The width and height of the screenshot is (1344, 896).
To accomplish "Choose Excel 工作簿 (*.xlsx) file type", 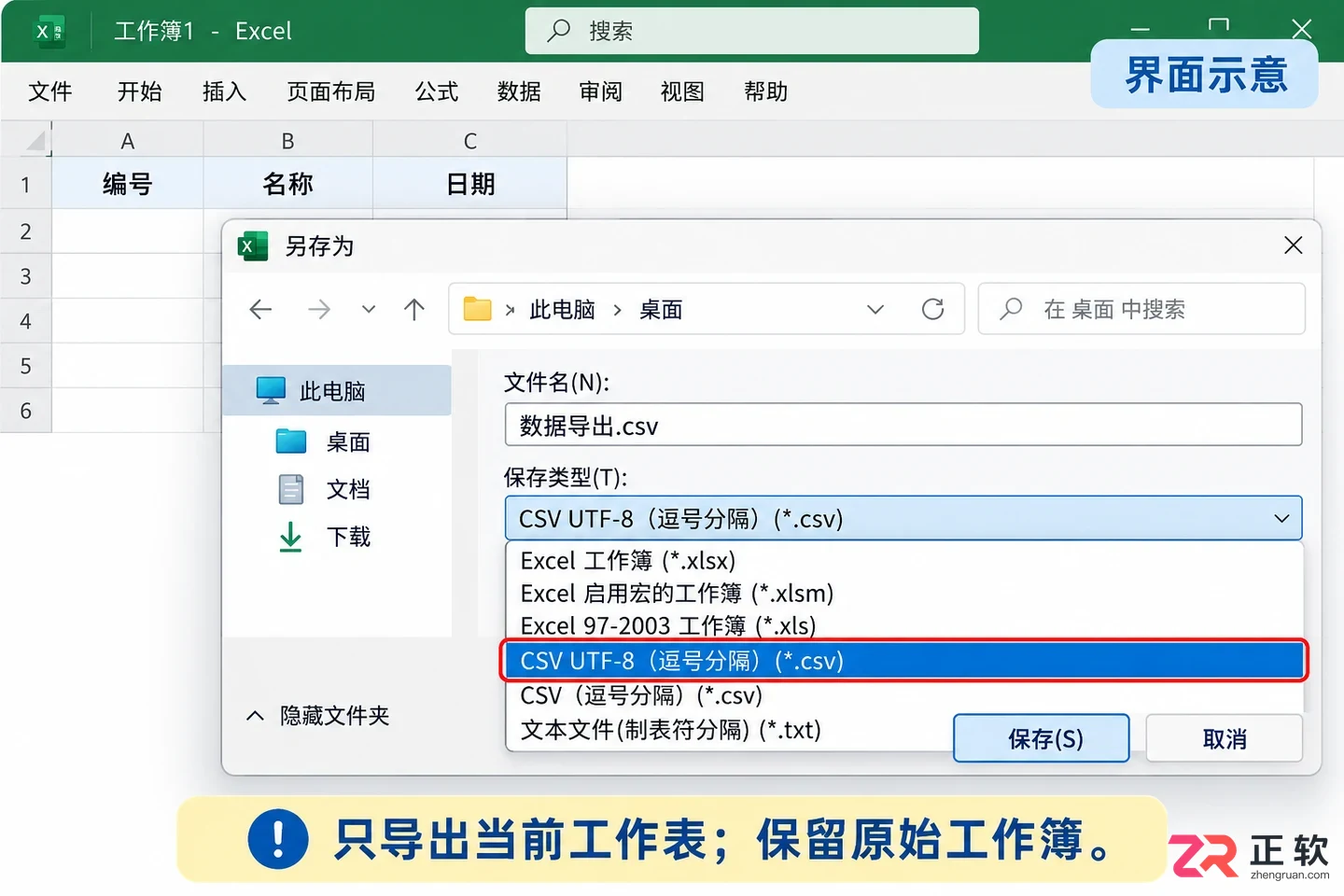I will click(903, 560).
